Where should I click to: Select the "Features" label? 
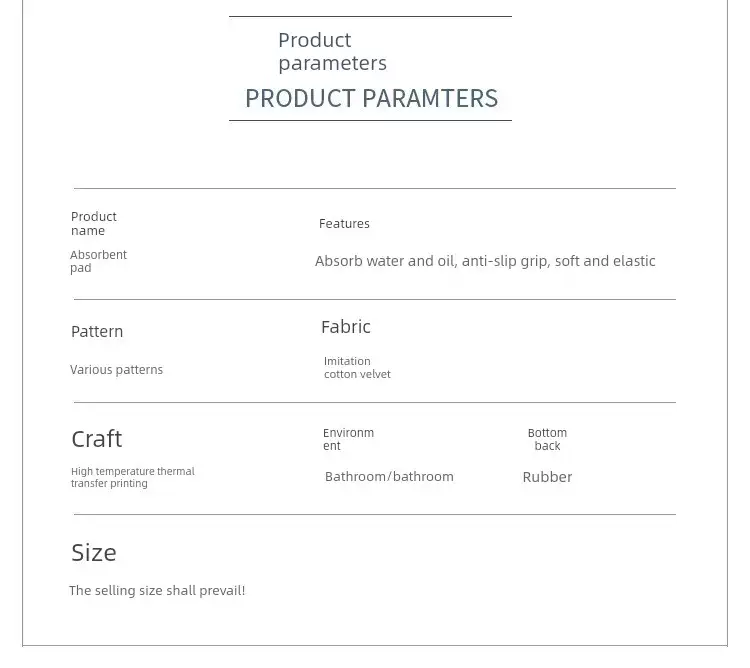pos(344,224)
